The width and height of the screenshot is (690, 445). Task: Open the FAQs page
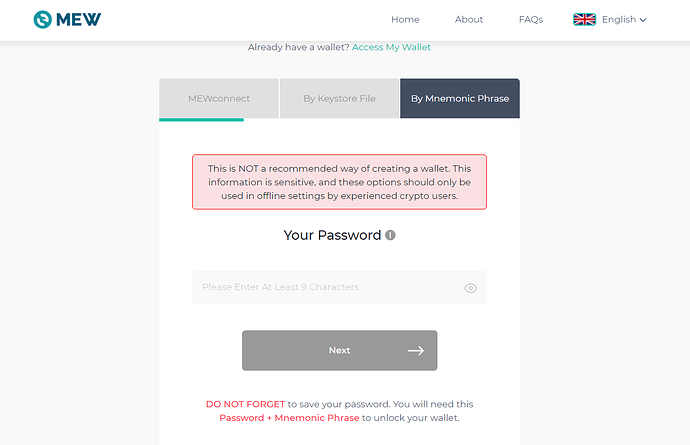point(531,19)
